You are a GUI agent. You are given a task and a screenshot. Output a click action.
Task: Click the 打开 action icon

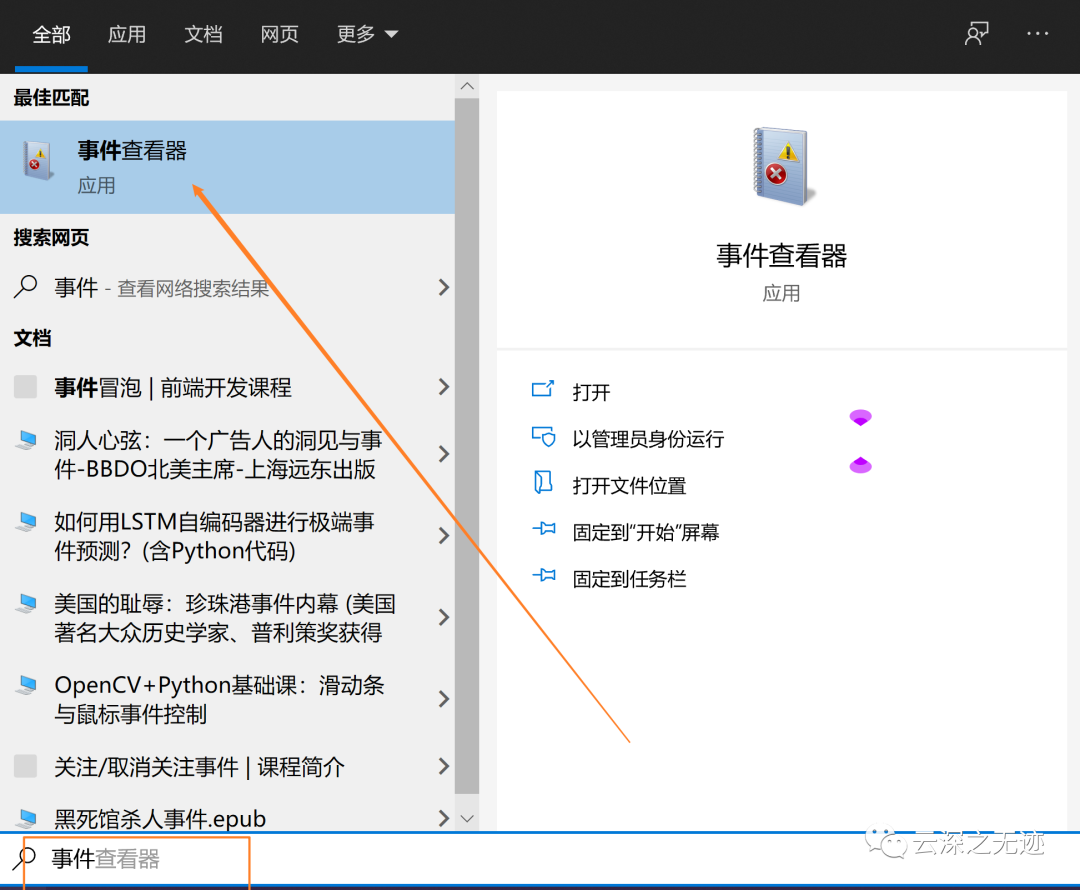pos(544,391)
